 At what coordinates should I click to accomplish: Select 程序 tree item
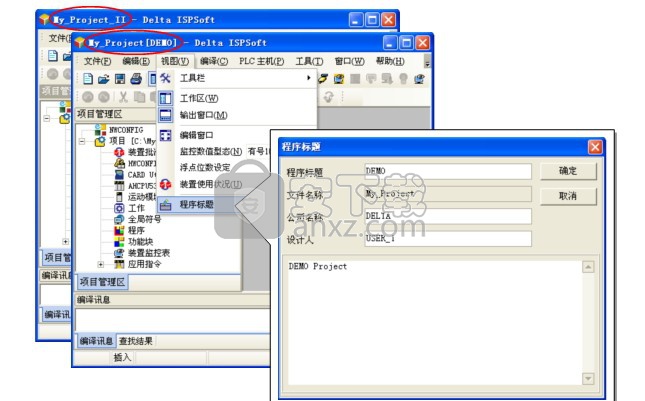coord(136,230)
